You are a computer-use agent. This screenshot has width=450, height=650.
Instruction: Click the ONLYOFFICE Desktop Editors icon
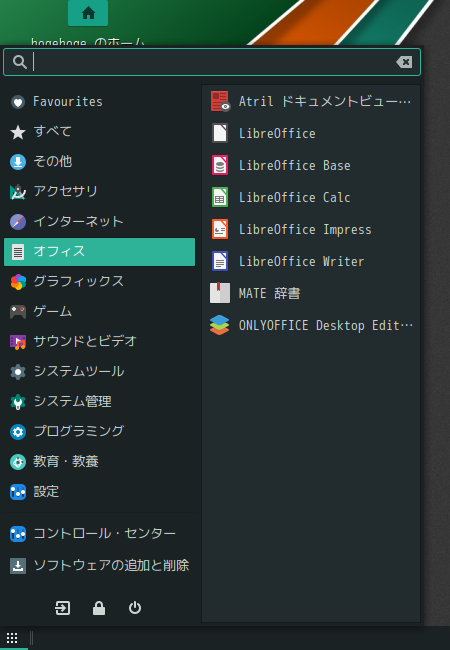pyautogui.click(x=220, y=325)
